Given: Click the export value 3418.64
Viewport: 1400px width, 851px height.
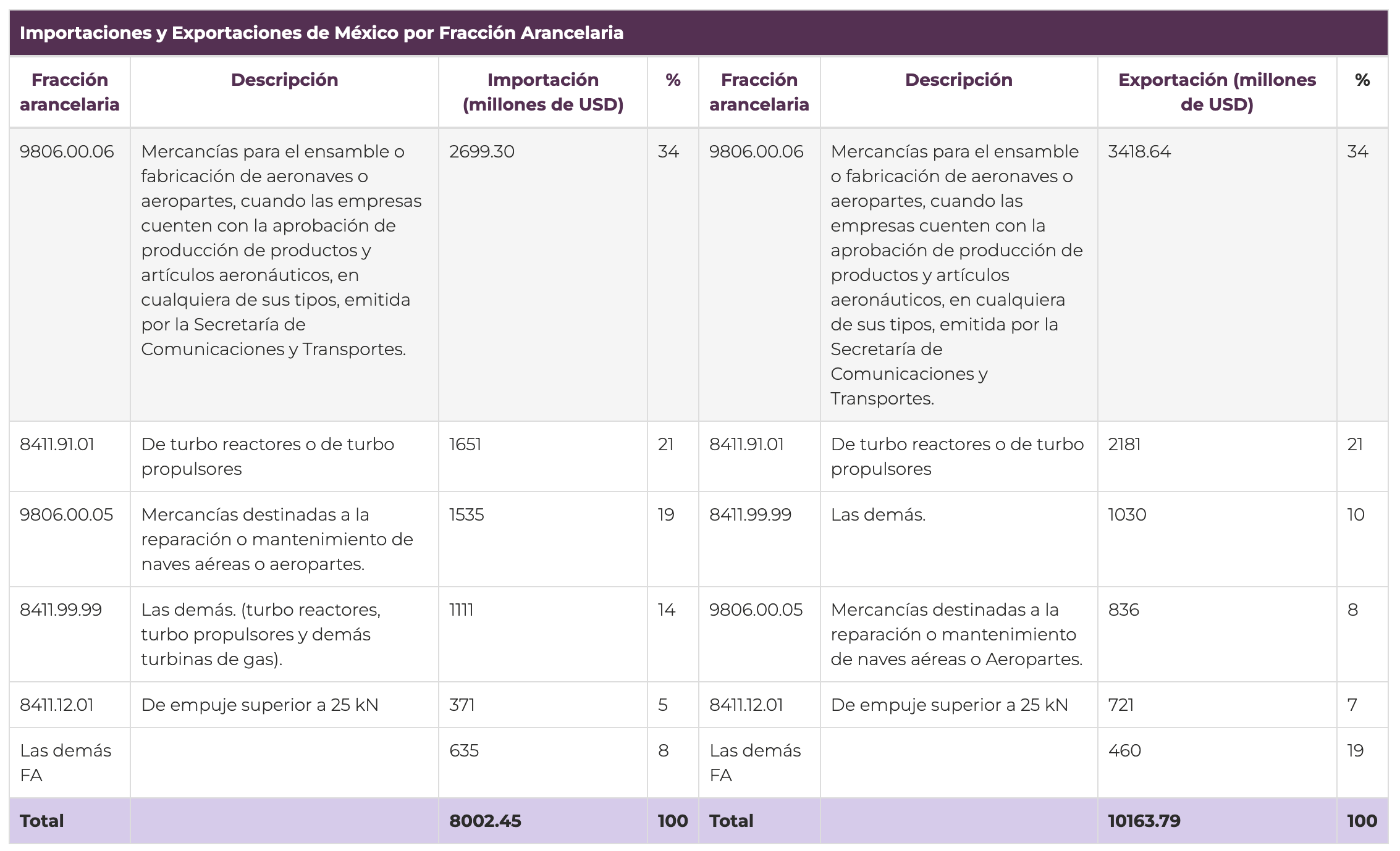Looking at the screenshot, I should (1139, 152).
